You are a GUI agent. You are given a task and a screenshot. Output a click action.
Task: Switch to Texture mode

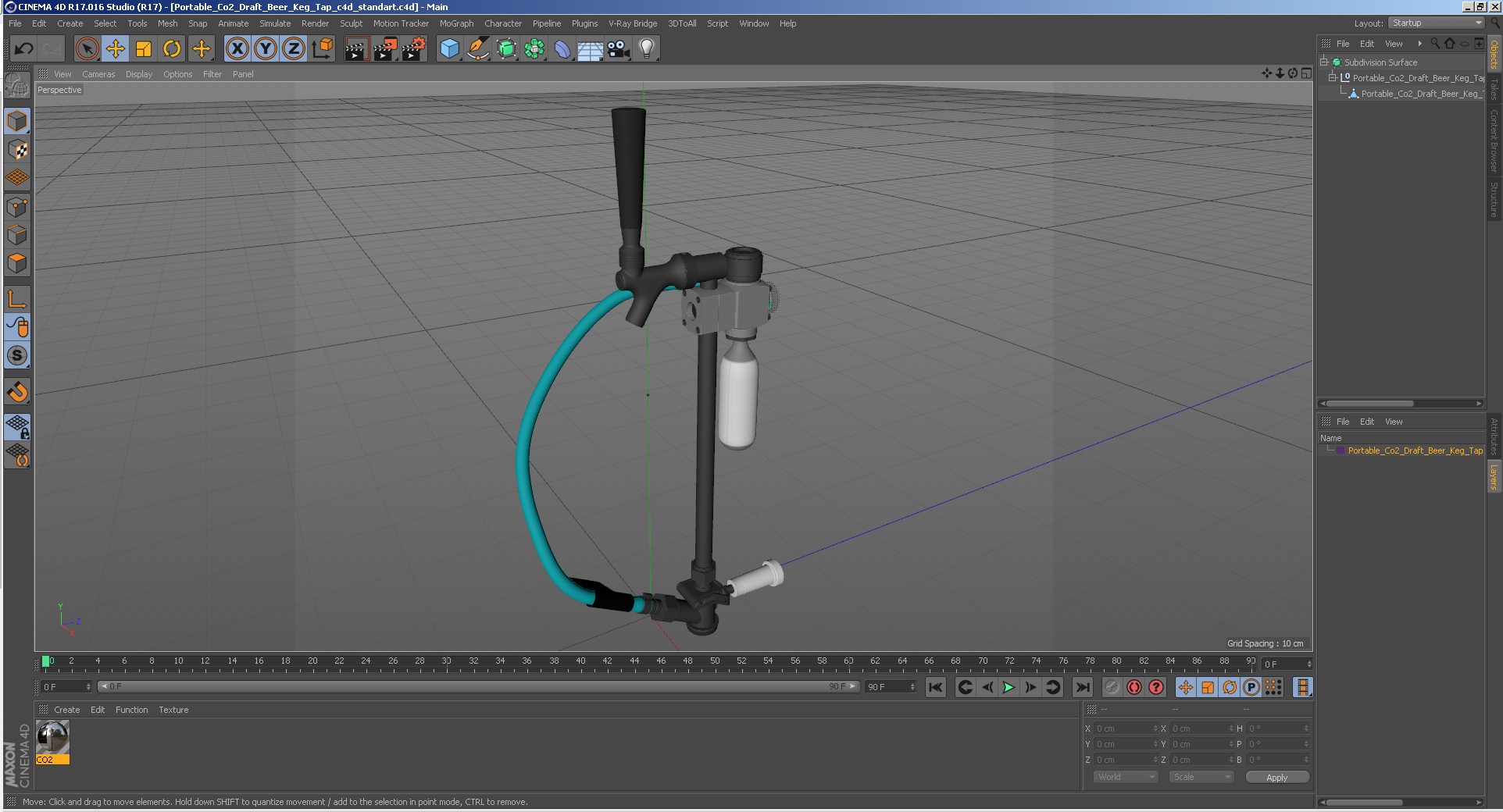click(x=17, y=150)
